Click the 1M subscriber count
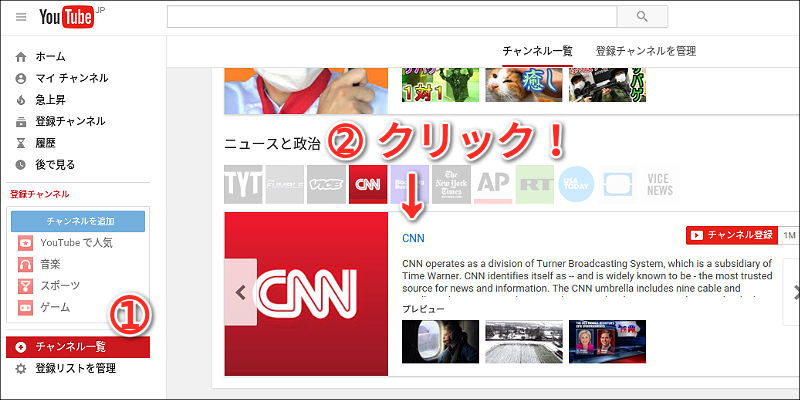The width and height of the screenshot is (800, 400). [x=789, y=235]
